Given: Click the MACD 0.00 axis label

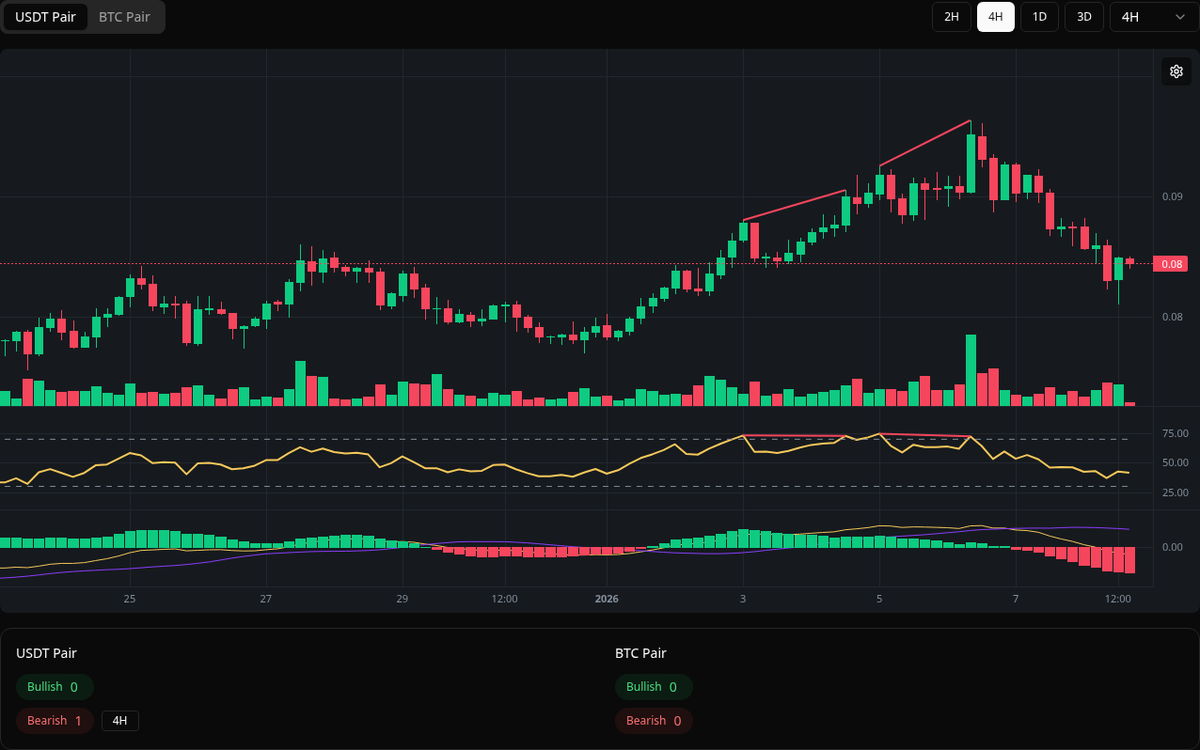Looking at the screenshot, I should pos(1172,547).
